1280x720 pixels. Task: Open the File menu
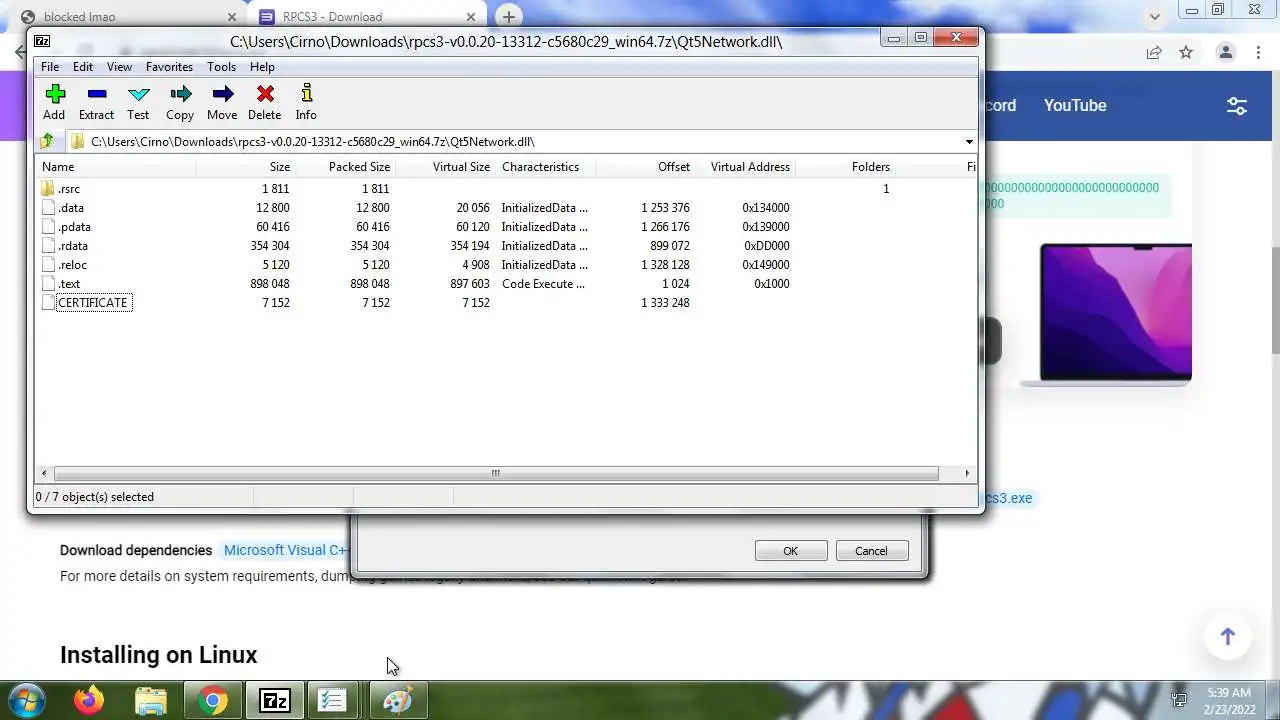click(50, 67)
